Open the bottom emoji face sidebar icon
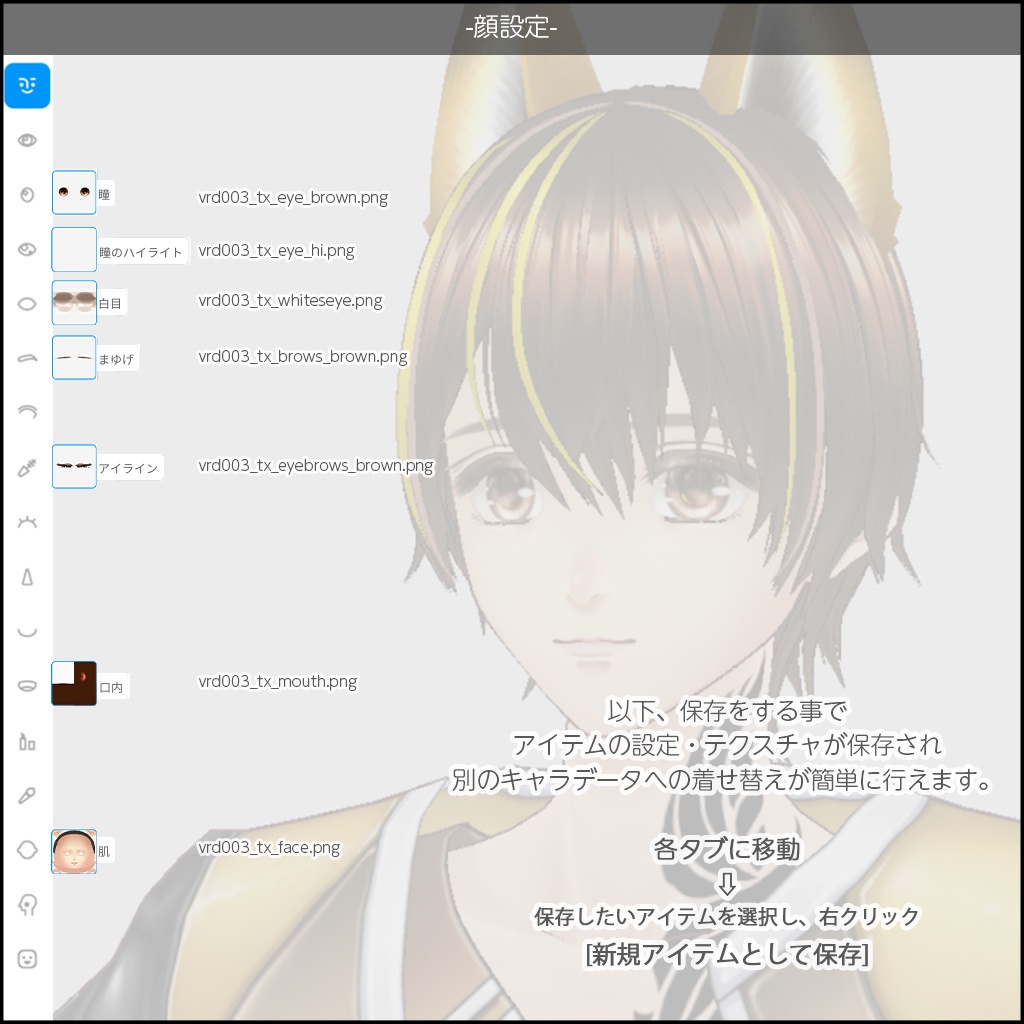Viewport: 1024px width, 1024px height. point(27,958)
